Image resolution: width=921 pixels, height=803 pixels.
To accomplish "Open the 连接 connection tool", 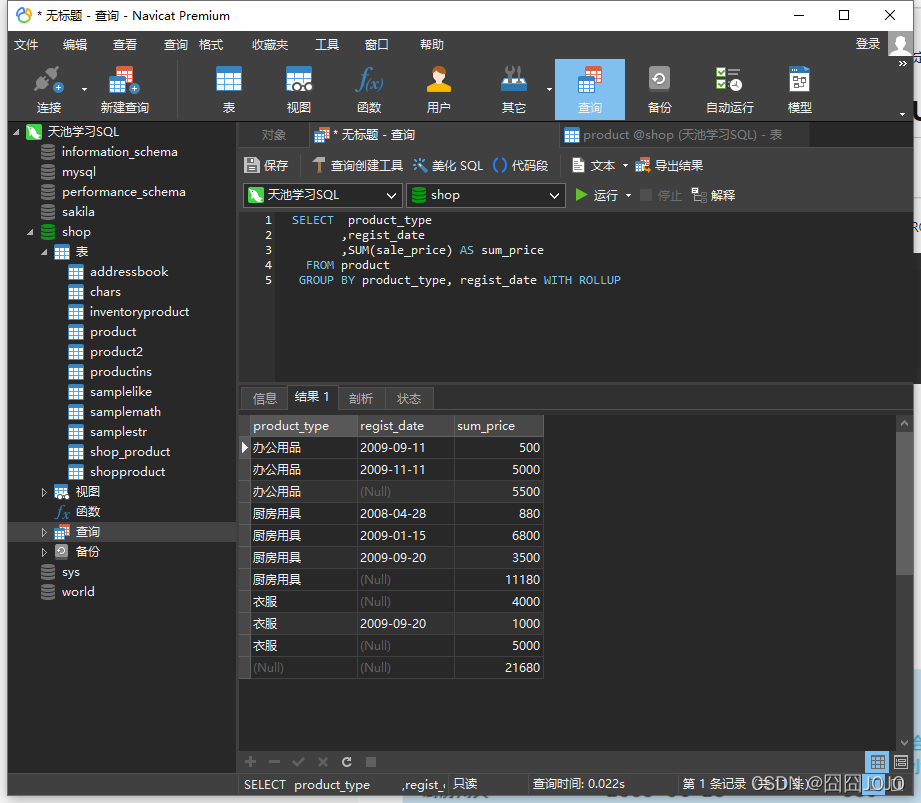I will pyautogui.click(x=48, y=90).
